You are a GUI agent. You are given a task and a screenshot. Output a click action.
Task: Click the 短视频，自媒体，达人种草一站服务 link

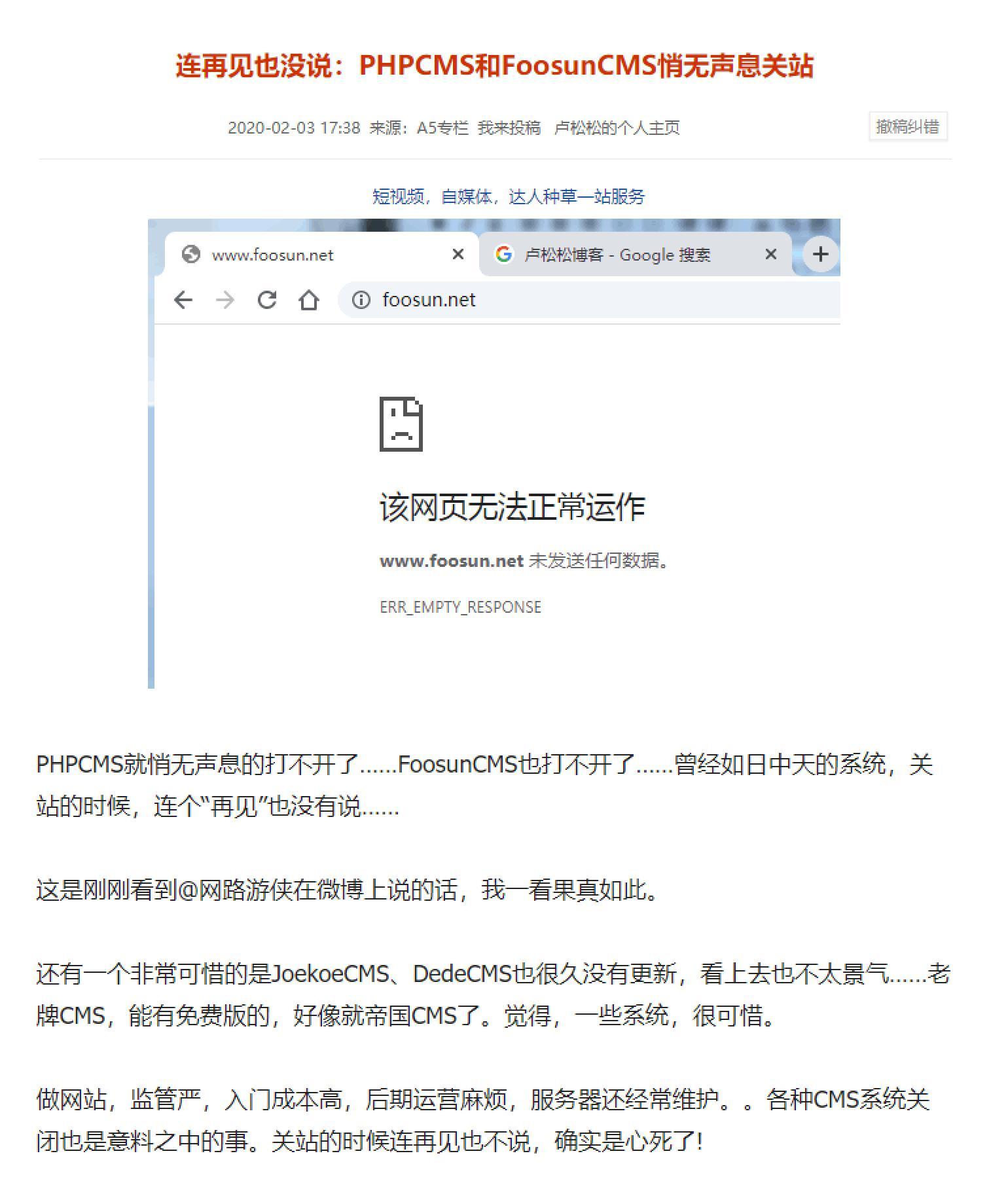click(509, 196)
